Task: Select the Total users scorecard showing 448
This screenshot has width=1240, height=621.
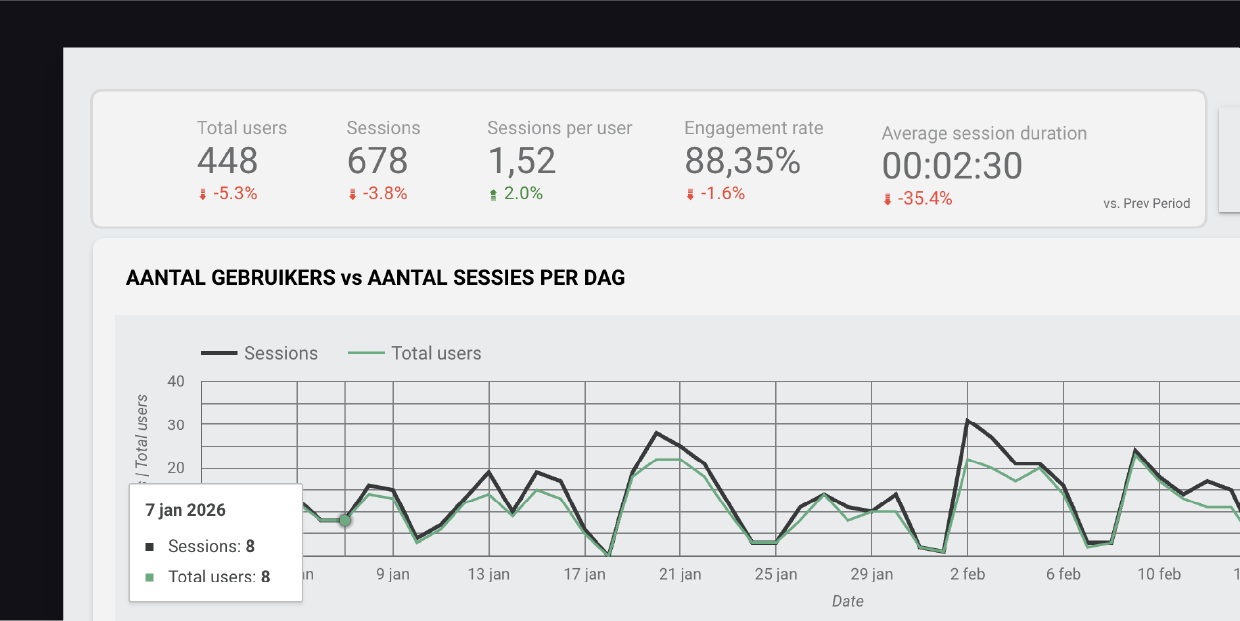Action: 242,160
